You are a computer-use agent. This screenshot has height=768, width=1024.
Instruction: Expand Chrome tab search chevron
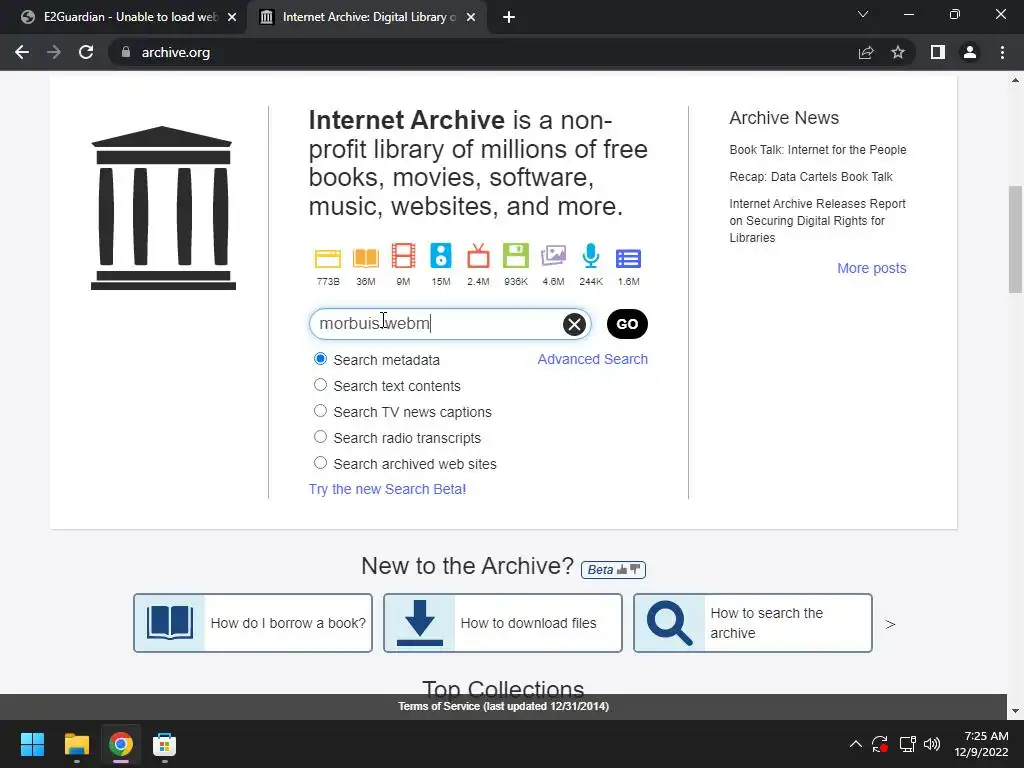click(x=863, y=14)
